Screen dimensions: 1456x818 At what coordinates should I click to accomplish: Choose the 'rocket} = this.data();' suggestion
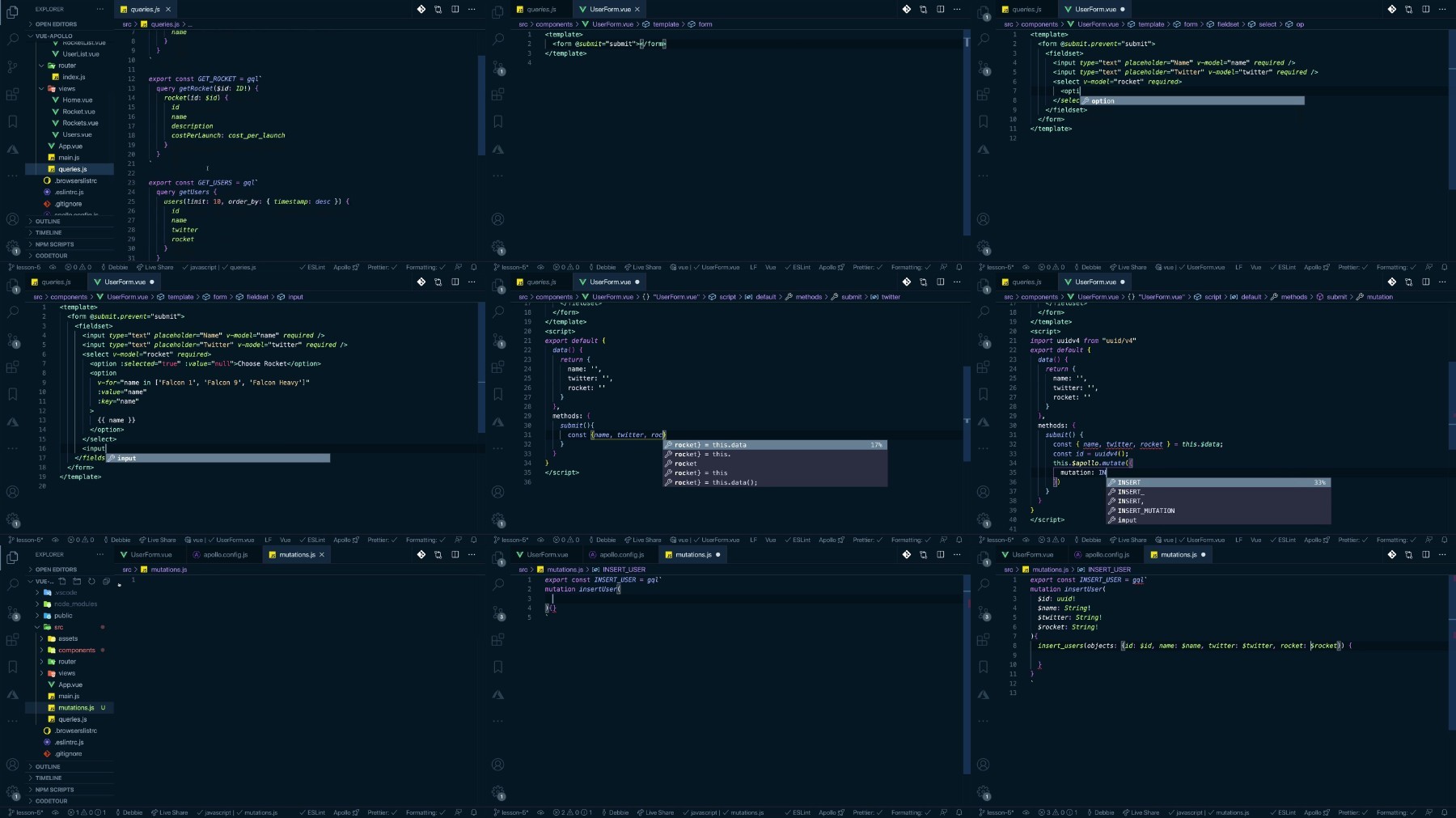pos(775,482)
